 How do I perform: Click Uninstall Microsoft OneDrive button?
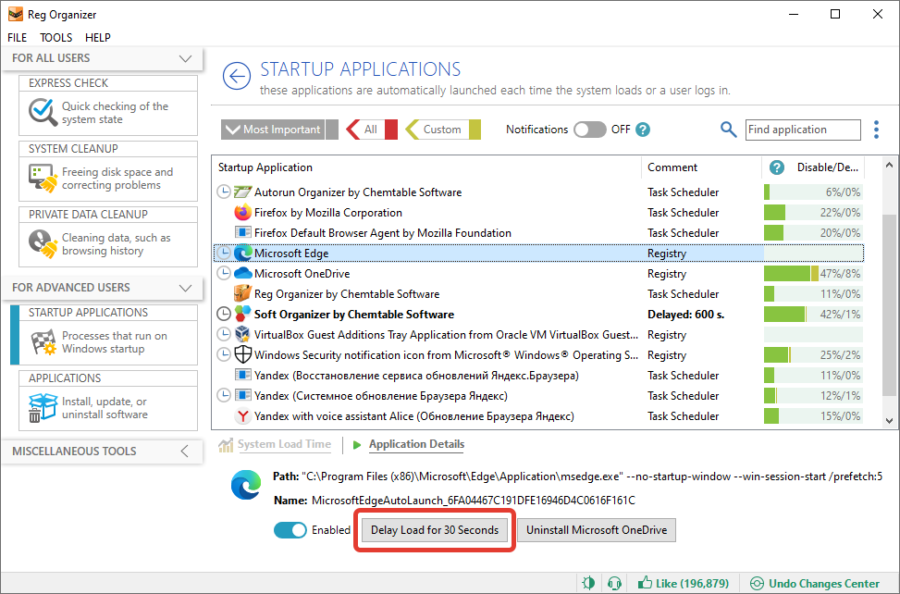coord(596,530)
